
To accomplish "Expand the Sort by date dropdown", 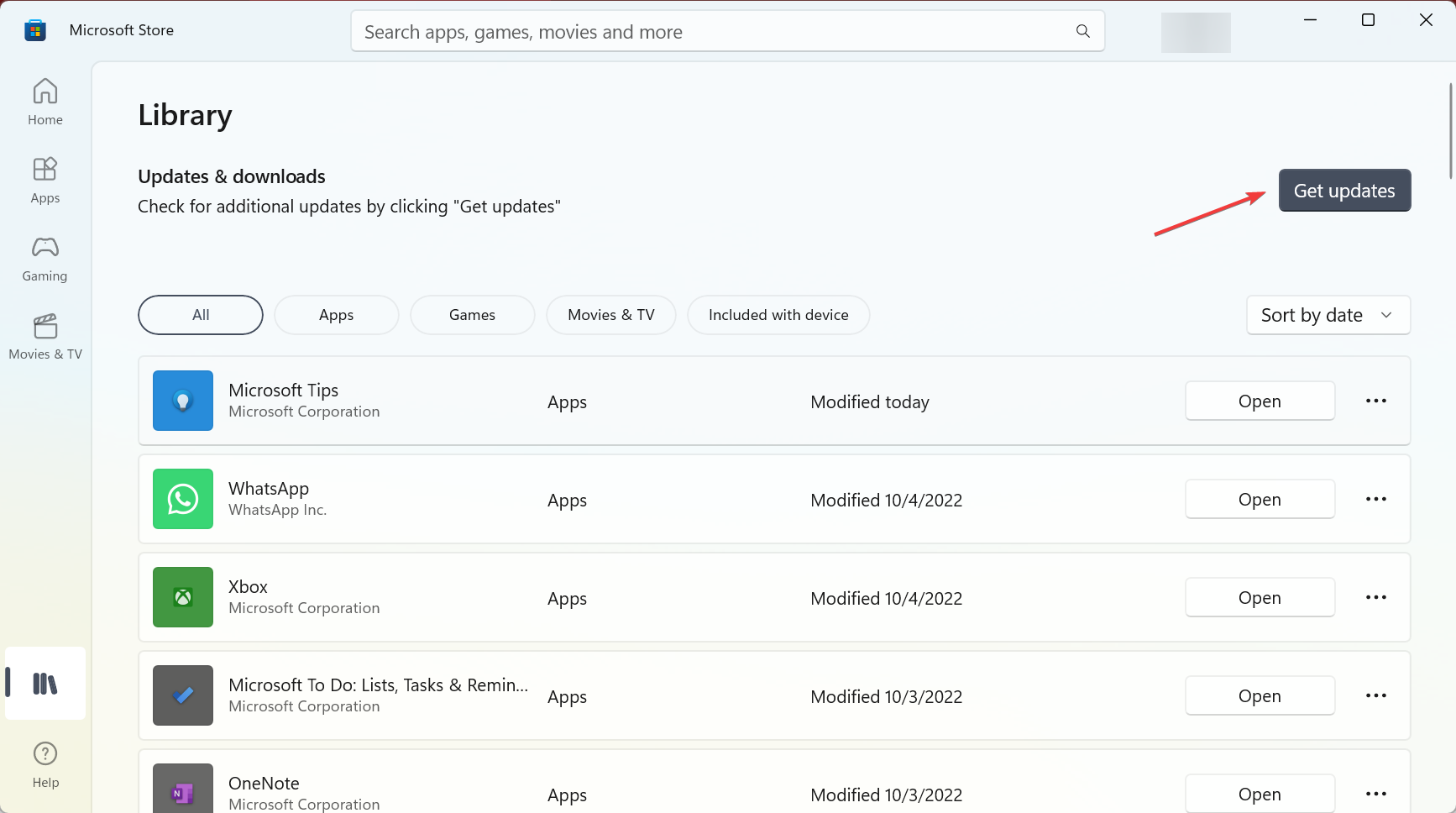I will [1328, 315].
